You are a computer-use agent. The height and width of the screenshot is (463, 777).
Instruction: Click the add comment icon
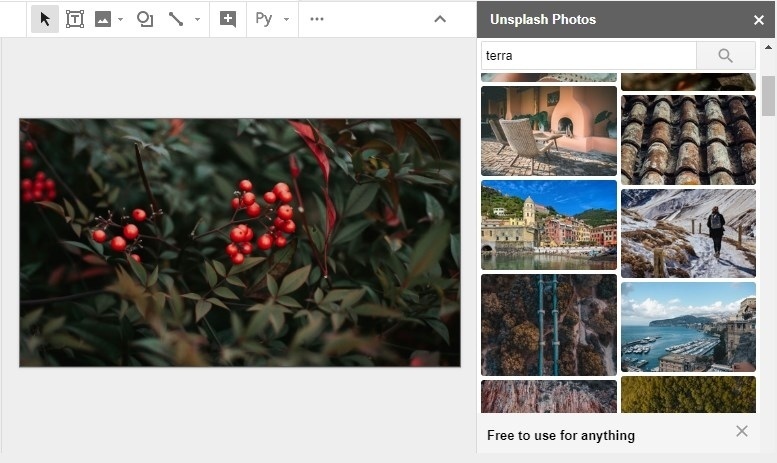(228, 19)
